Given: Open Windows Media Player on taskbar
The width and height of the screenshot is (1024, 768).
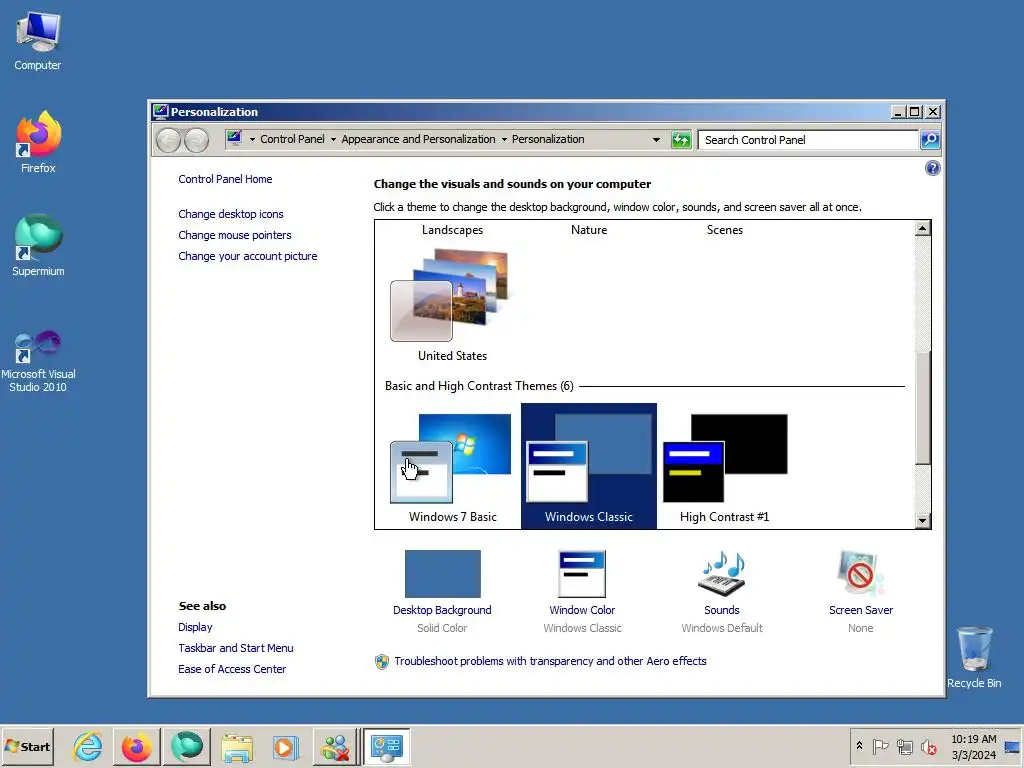Looking at the screenshot, I should [285, 746].
